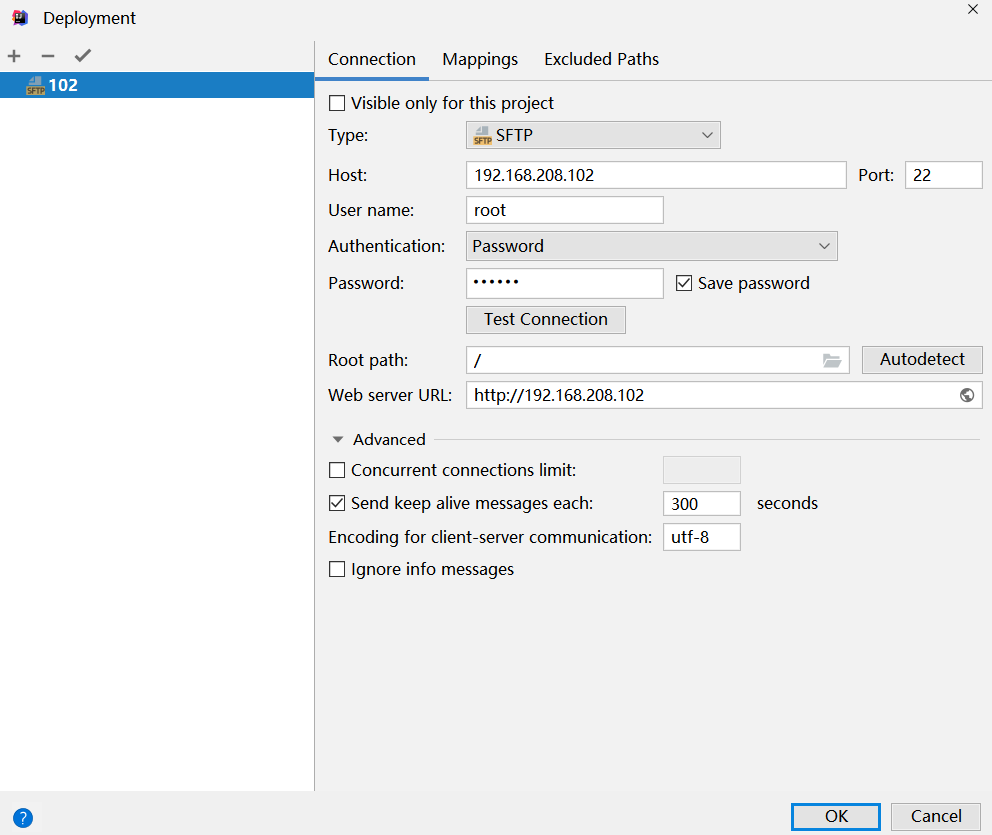Click the add server plus icon

(14, 56)
